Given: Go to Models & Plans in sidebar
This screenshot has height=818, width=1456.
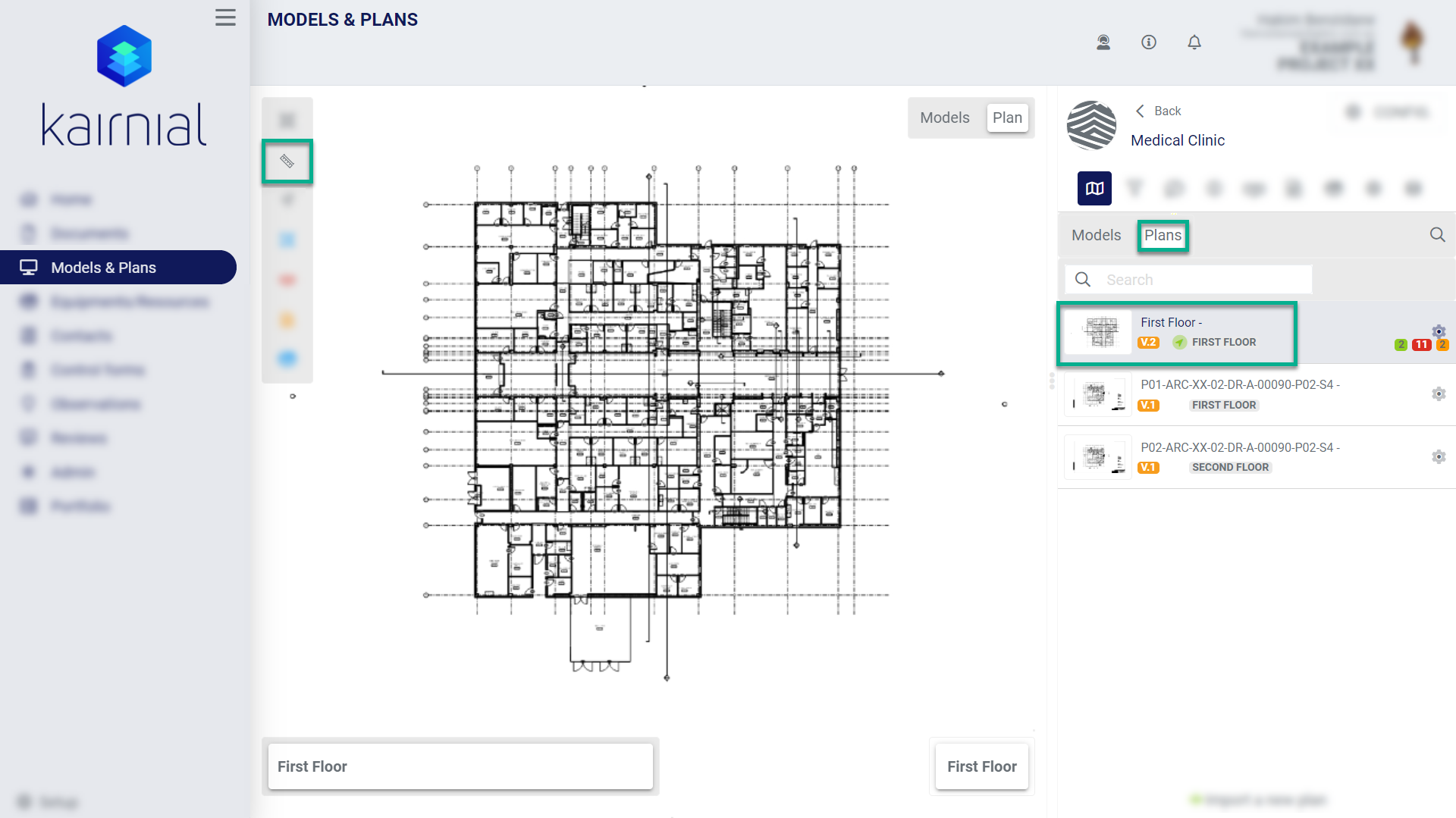Looking at the screenshot, I should coord(103,268).
